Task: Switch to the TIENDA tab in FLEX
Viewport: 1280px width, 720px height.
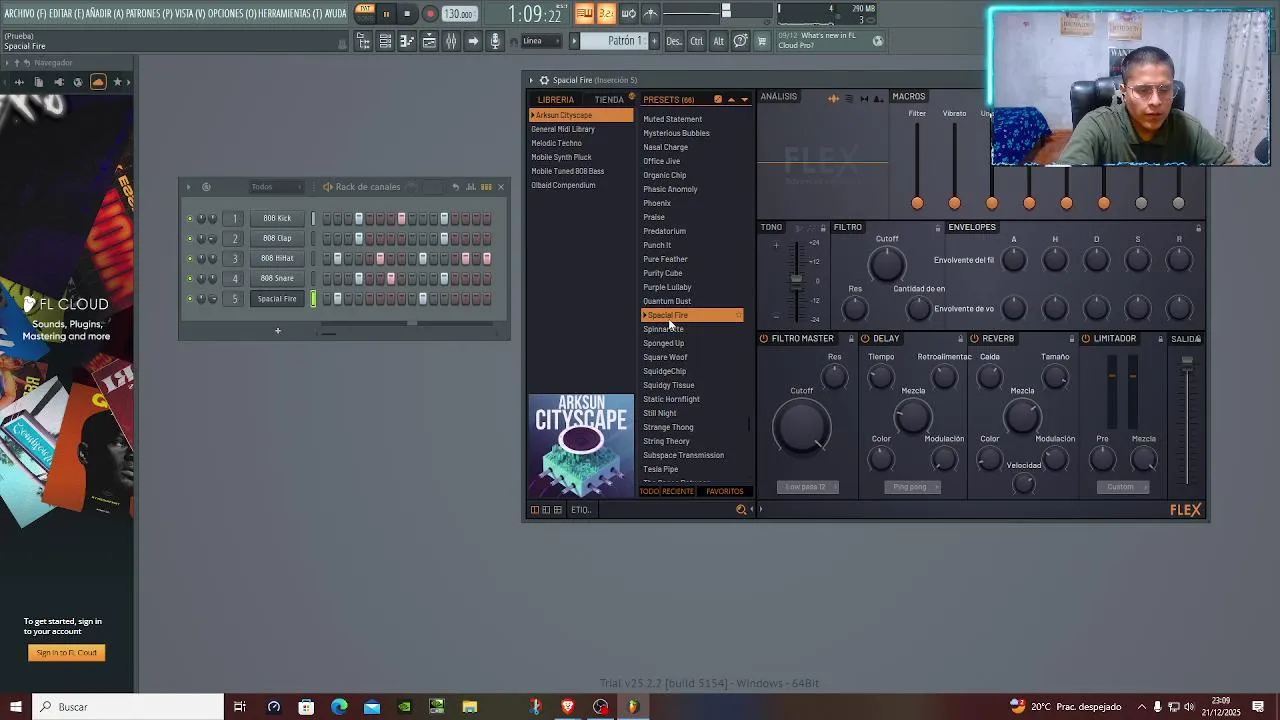Action: click(x=609, y=100)
